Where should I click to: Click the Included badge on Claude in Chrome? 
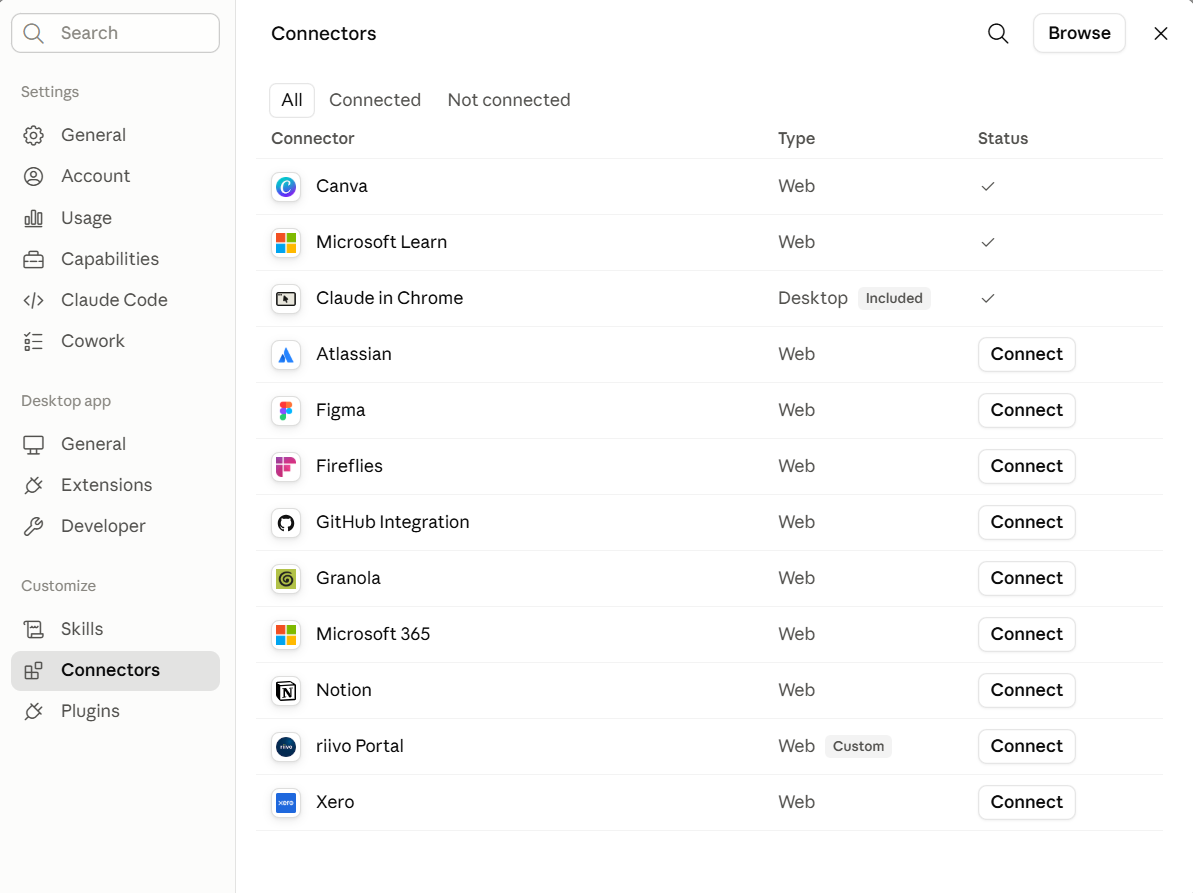click(x=894, y=298)
